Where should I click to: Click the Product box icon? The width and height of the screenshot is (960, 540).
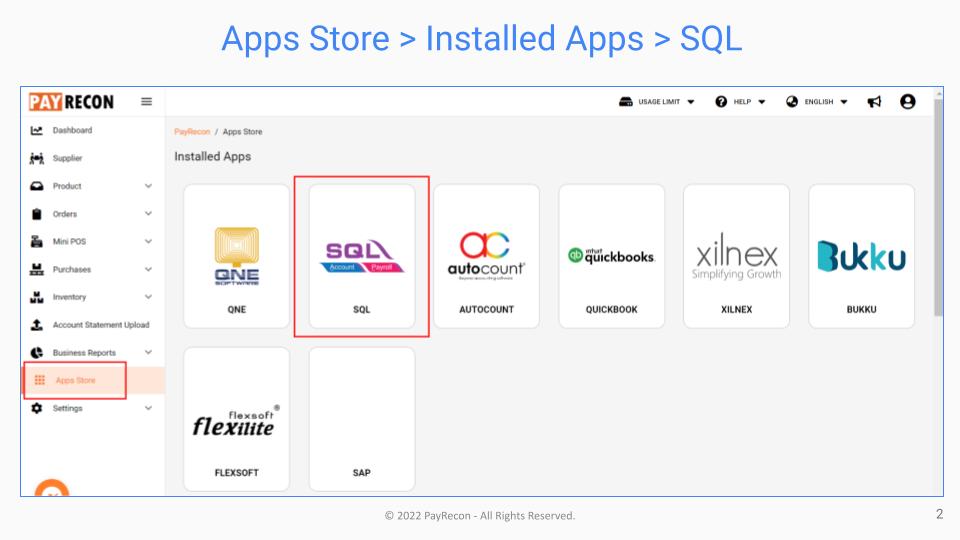click(37, 186)
